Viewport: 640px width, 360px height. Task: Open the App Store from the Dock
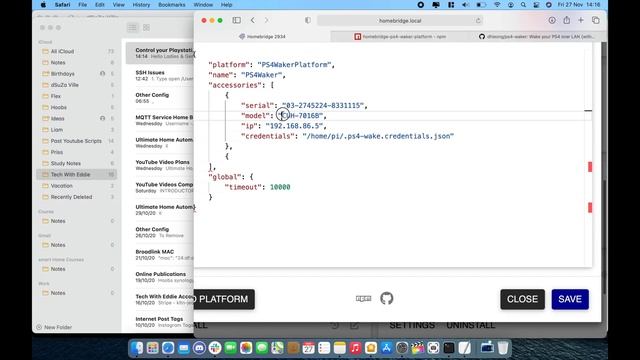(386, 348)
